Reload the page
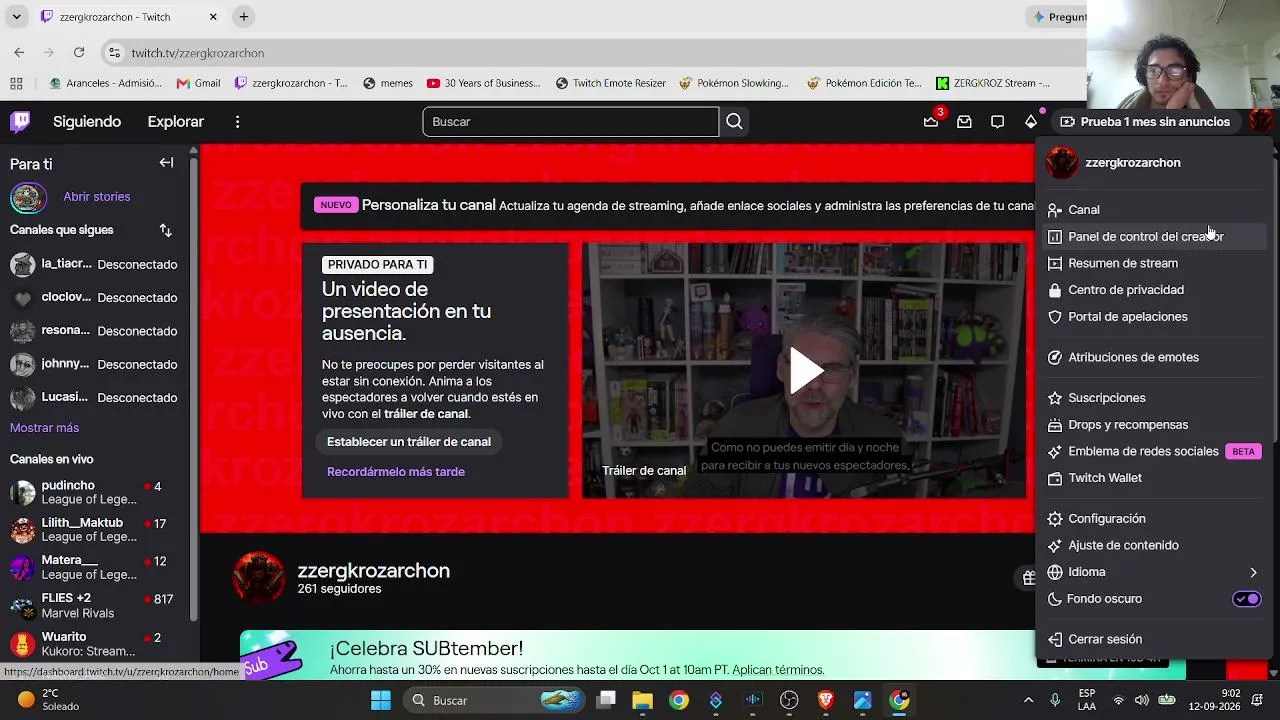This screenshot has width=1280, height=720. click(x=79, y=53)
